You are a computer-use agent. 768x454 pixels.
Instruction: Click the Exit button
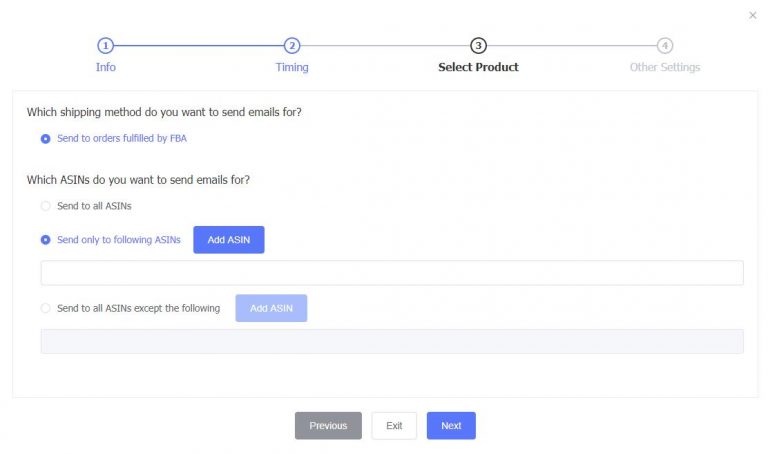point(394,426)
